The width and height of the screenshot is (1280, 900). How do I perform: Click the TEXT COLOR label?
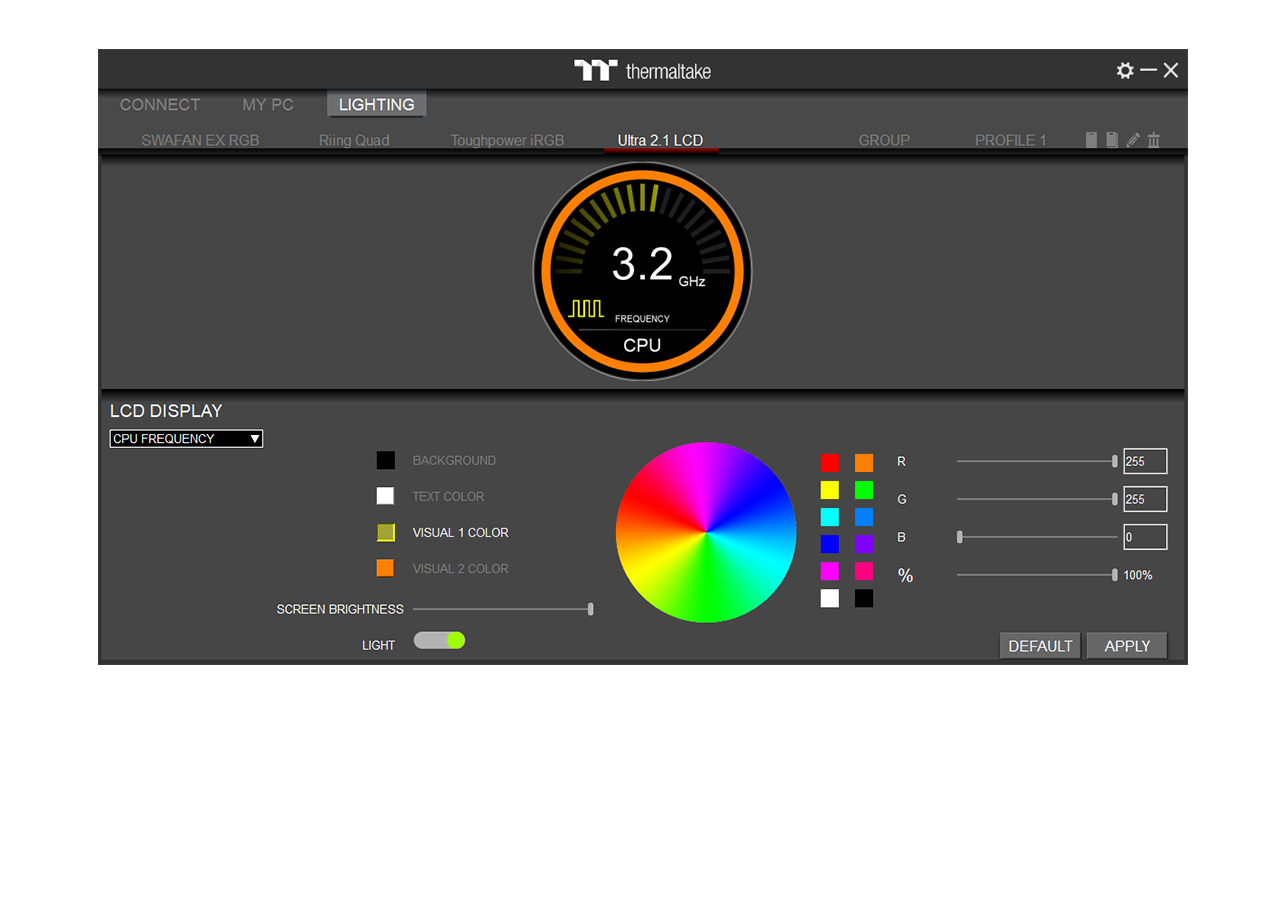tap(448, 497)
